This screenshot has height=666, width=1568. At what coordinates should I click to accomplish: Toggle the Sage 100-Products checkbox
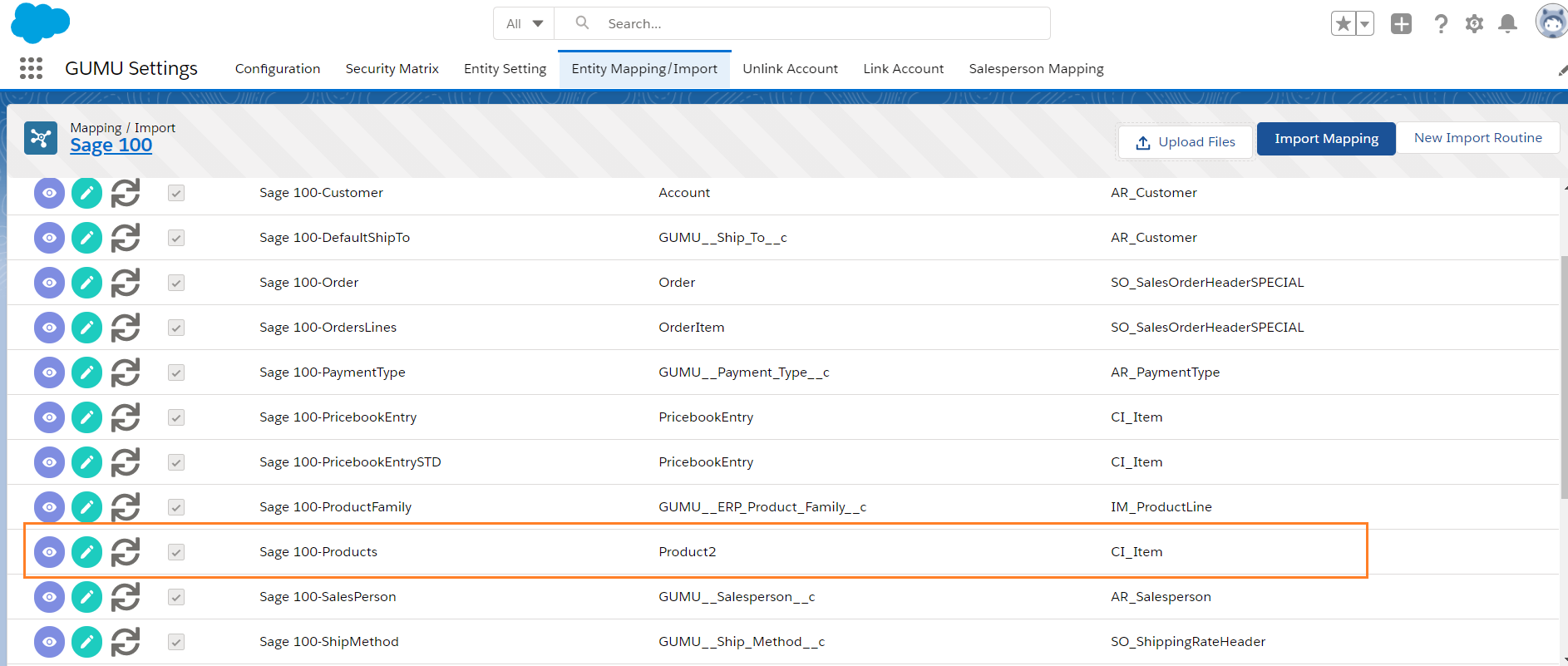(x=176, y=552)
